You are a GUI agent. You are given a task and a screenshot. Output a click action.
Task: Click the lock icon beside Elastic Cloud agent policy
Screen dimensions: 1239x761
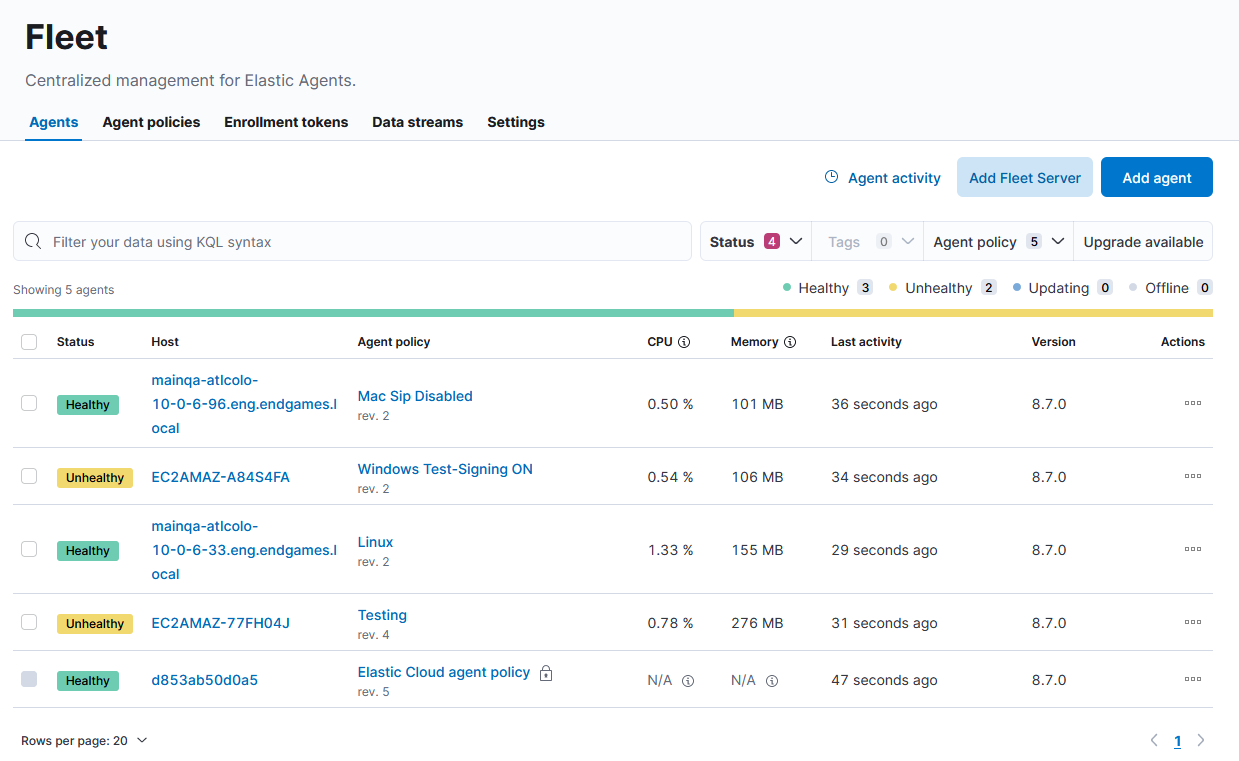coord(545,673)
